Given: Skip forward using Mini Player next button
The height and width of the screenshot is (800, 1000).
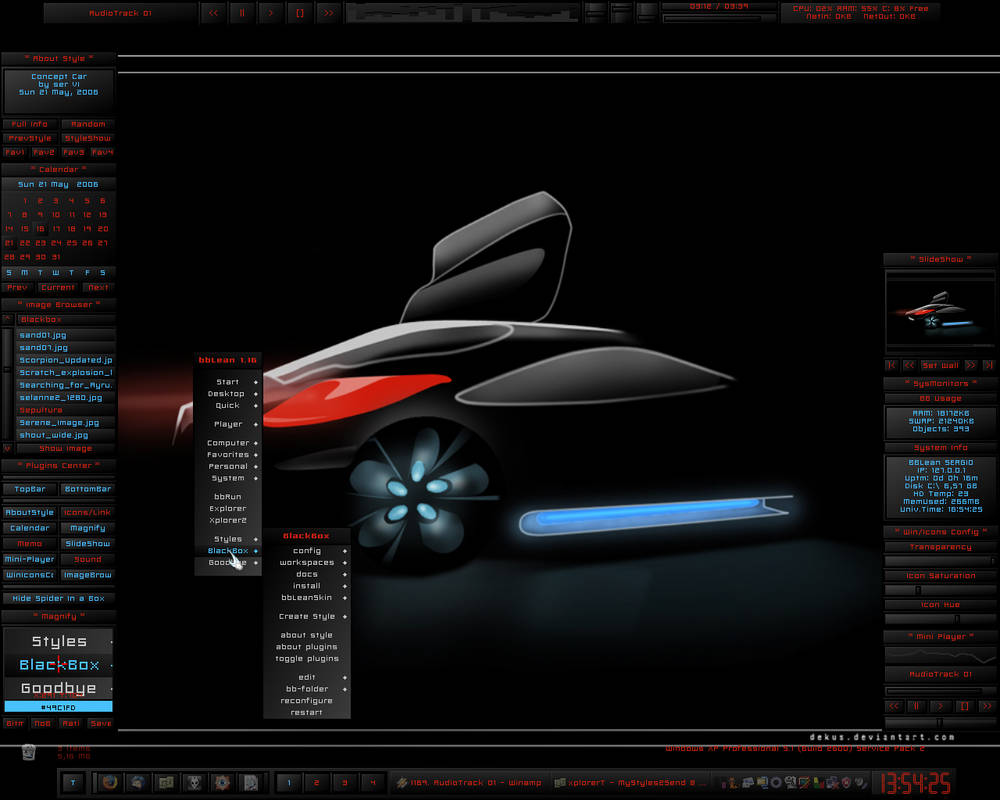Looking at the screenshot, I should (987, 706).
